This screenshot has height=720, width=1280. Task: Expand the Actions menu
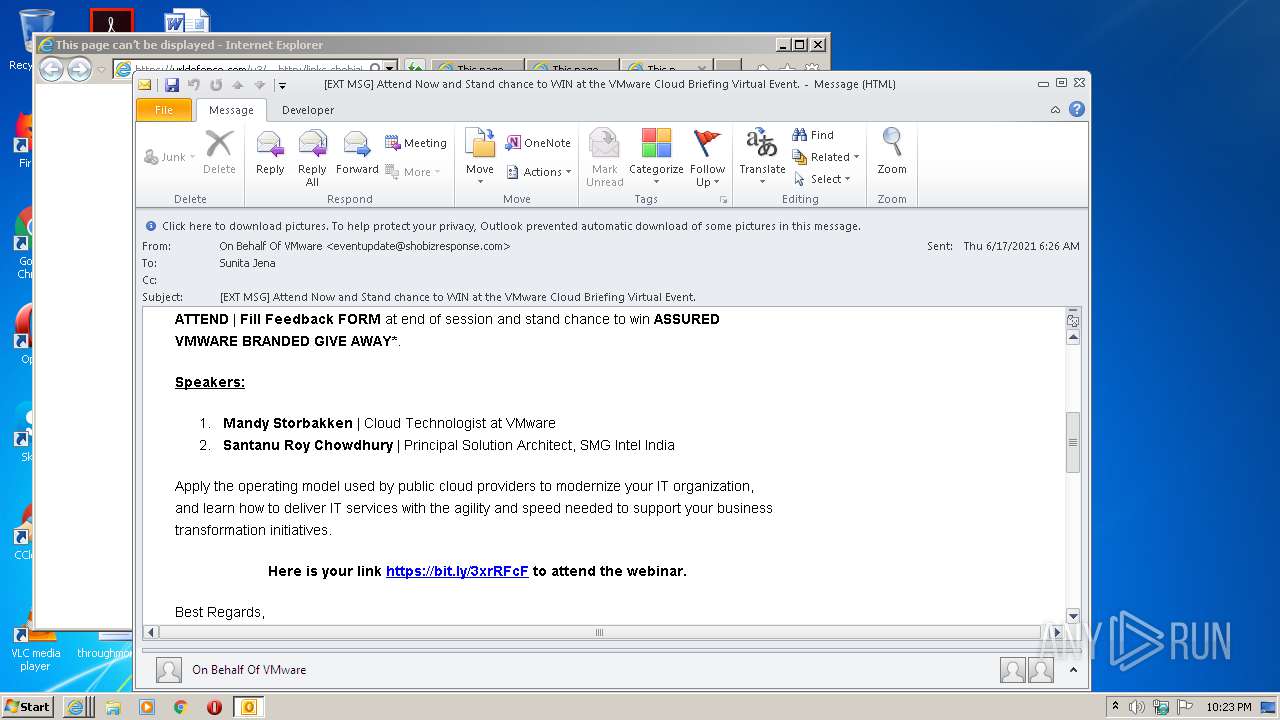(539, 172)
